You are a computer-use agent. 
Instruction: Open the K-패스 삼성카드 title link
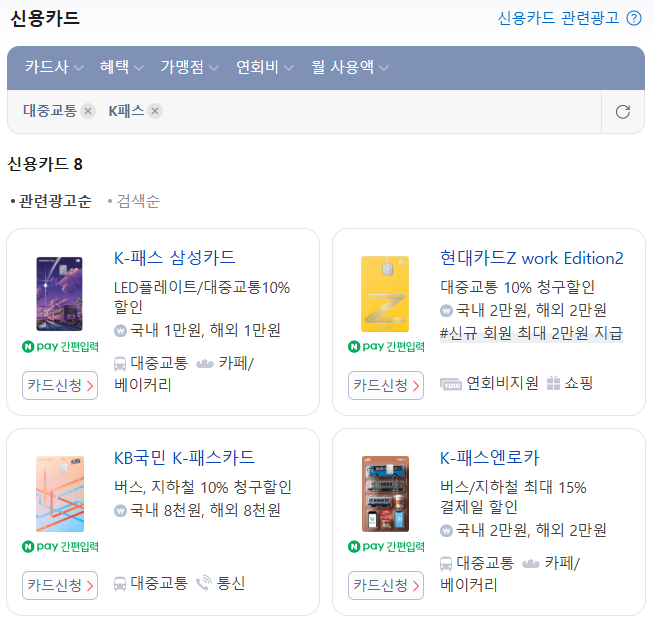coord(174,258)
